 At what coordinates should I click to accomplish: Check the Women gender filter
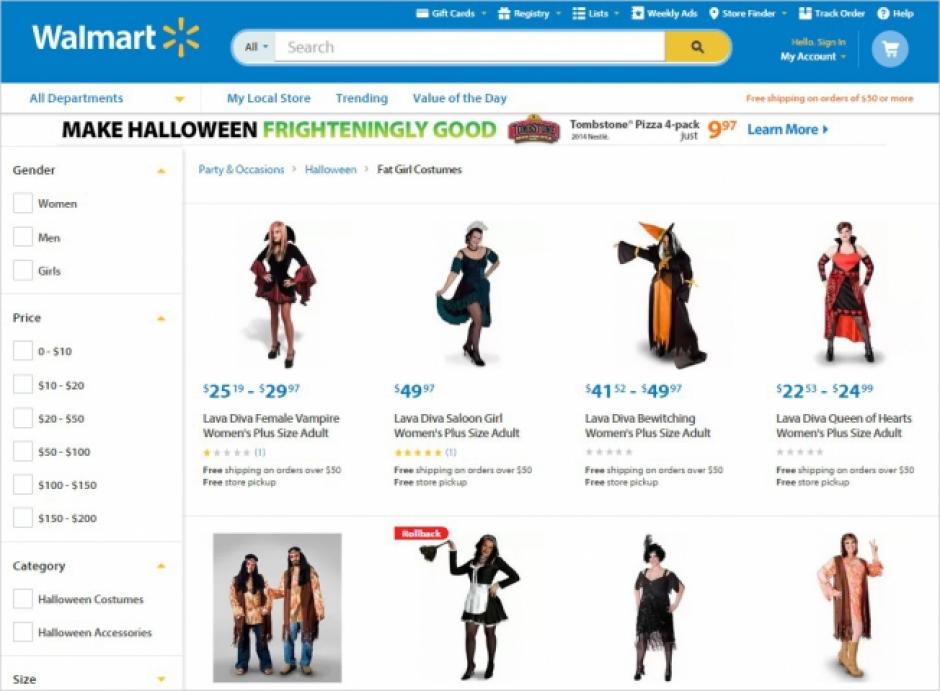click(x=23, y=203)
